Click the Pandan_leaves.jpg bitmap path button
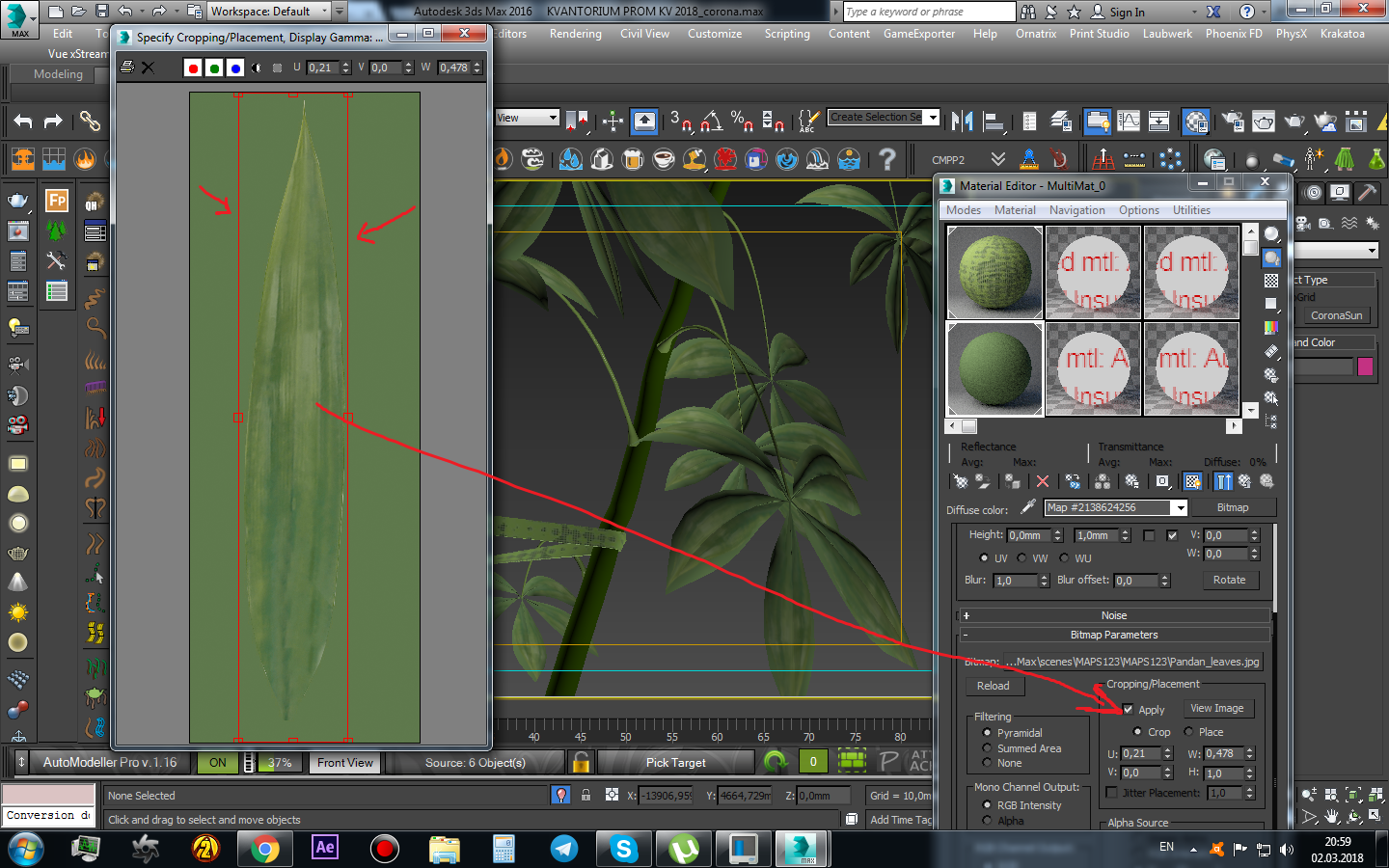 1132,662
